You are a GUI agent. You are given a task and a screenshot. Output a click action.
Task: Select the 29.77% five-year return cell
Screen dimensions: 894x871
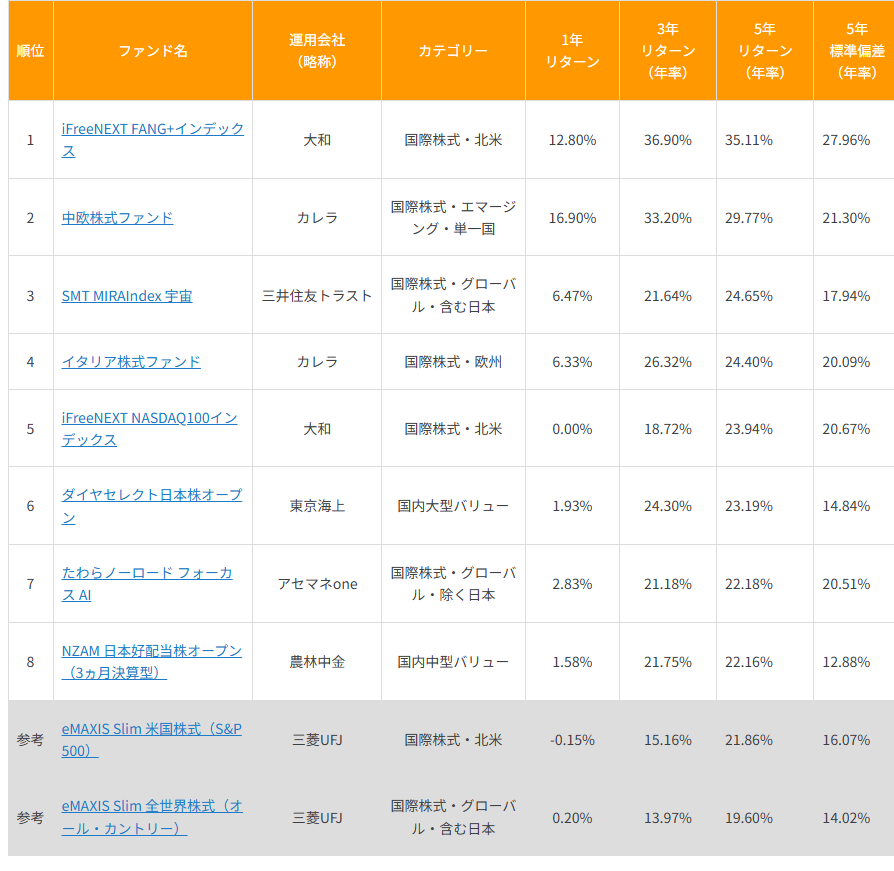click(x=765, y=218)
